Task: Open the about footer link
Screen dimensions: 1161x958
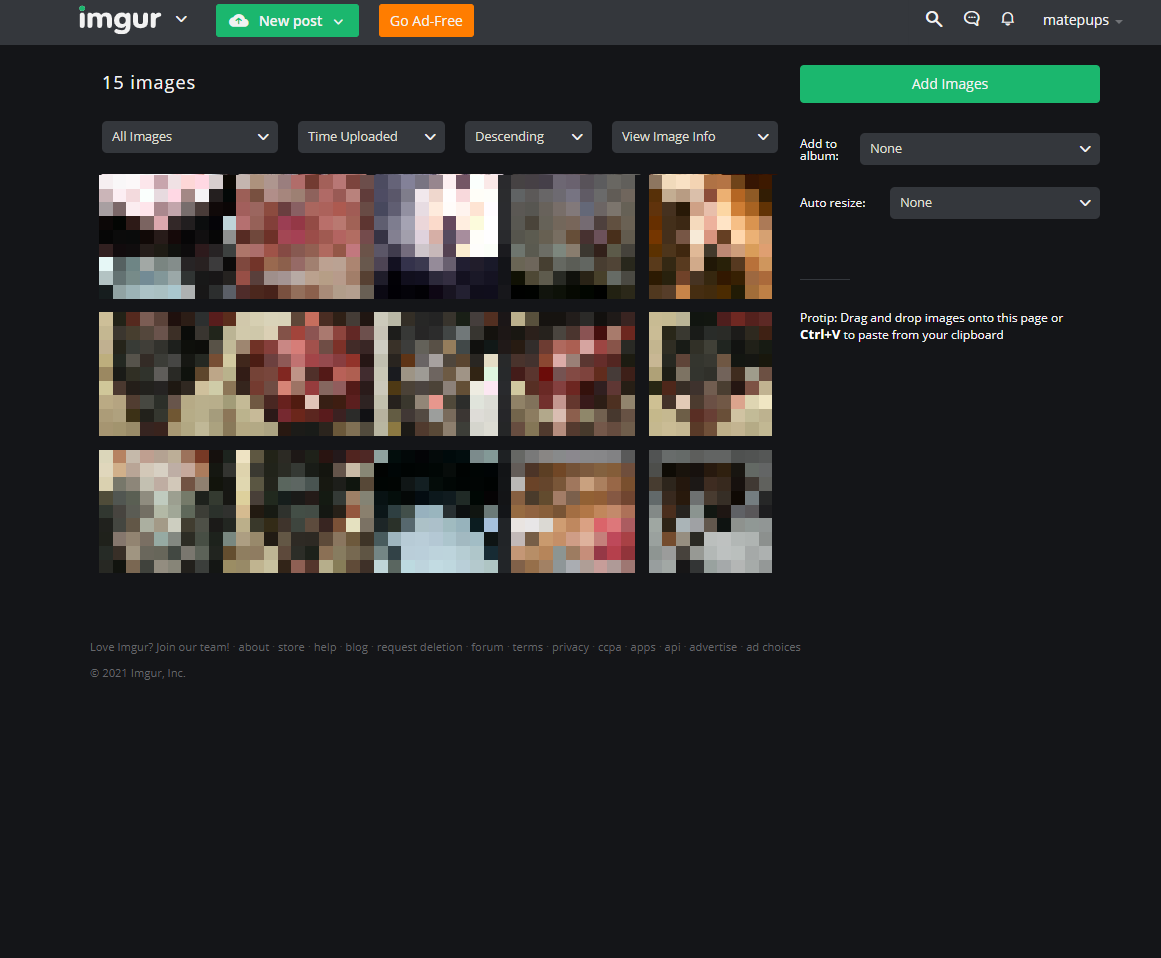Action: point(254,647)
